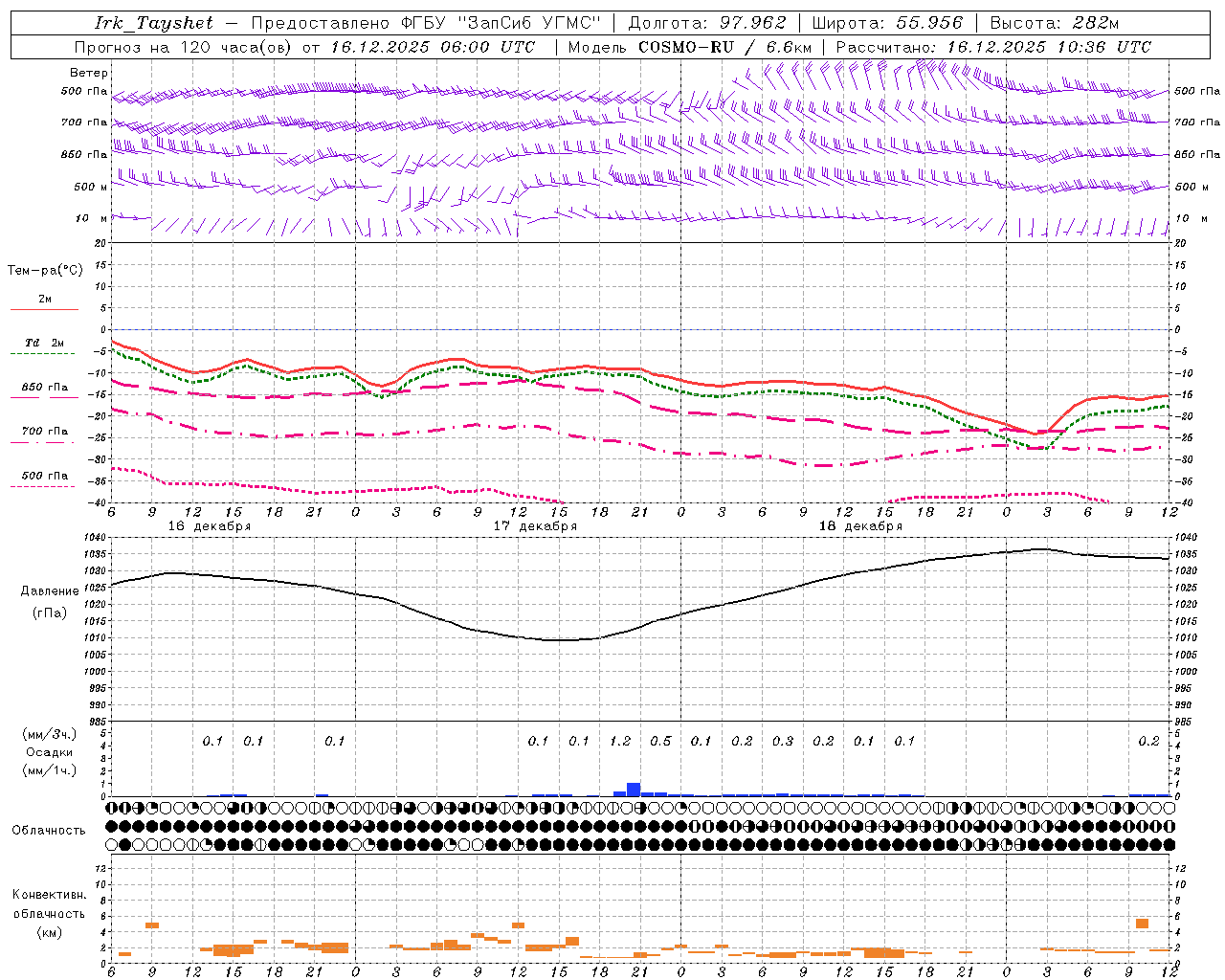Click the Td 2м dew point legend entry
Image resolution: width=1225 pixels, height=980 pixels.
pyautogui.click(x=44, y=343)
